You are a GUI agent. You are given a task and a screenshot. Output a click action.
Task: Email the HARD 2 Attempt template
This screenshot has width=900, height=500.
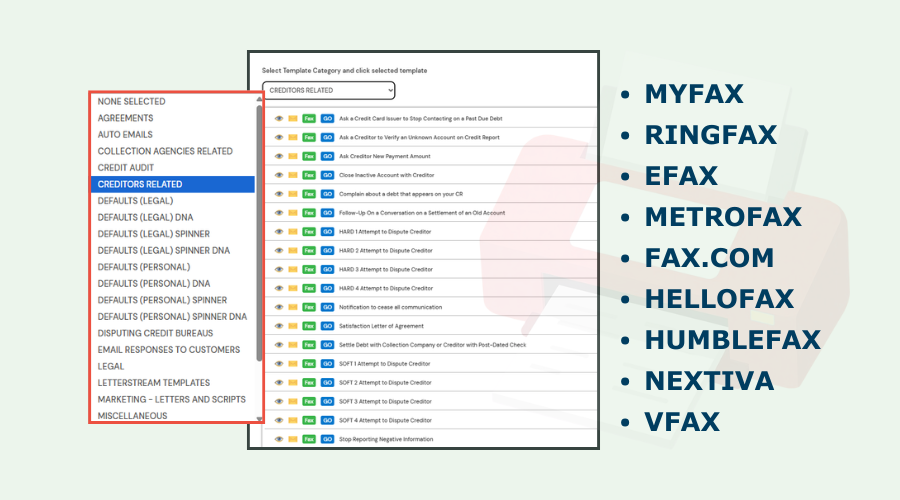pyautogui.click(x=293, y=251)
